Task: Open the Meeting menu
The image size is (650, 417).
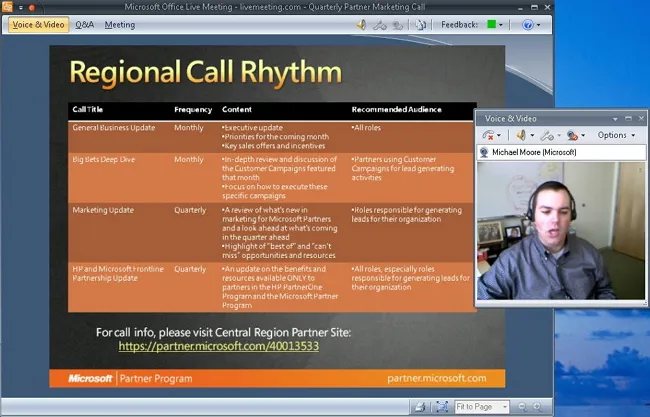Action: tap(120, 25)
